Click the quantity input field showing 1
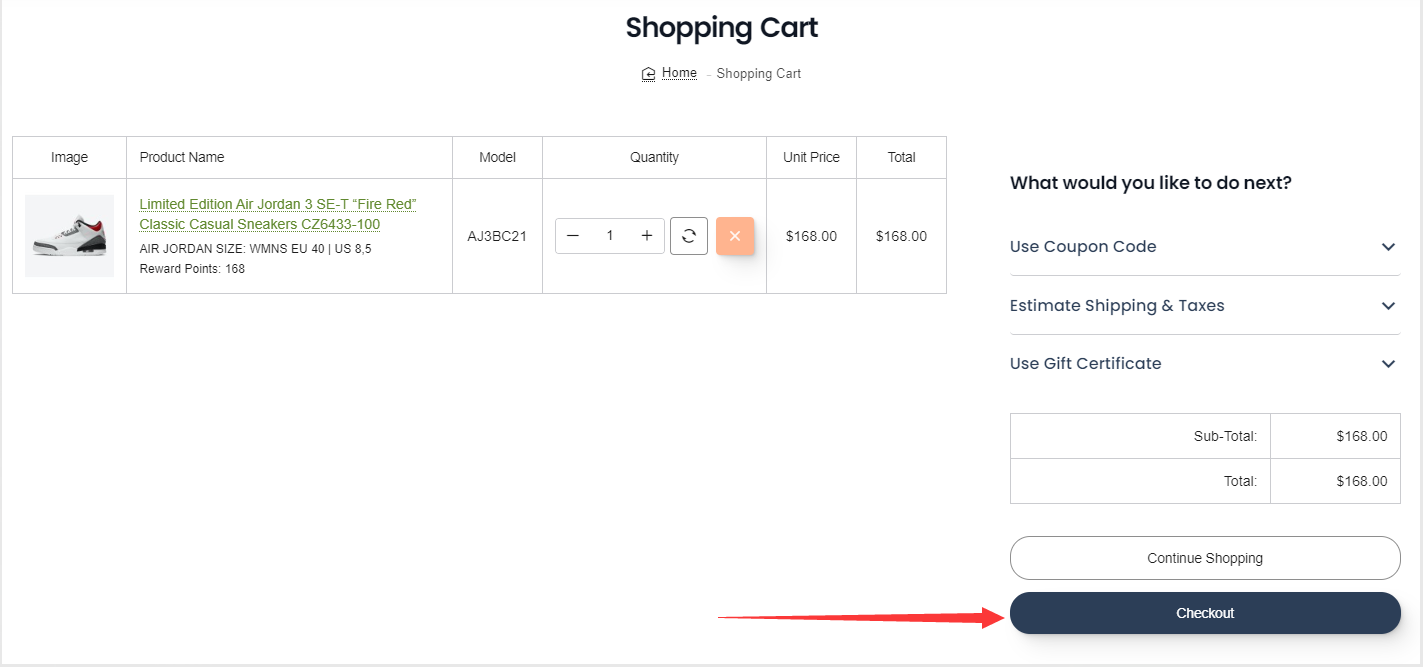The width and height of the screenshot is (1423, 667). coord(610,236)
